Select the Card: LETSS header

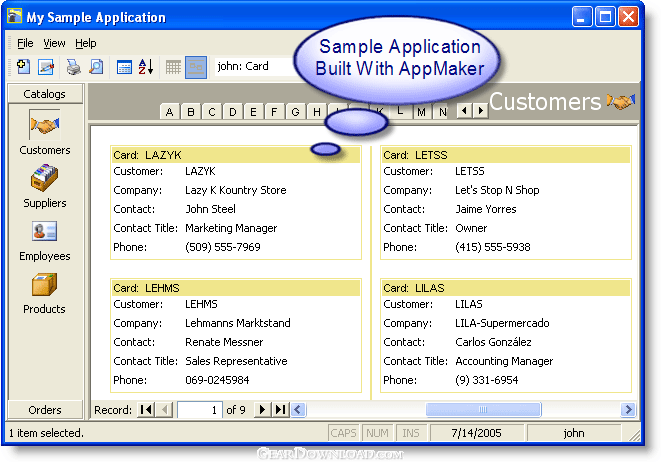click(x=506, y=155)
